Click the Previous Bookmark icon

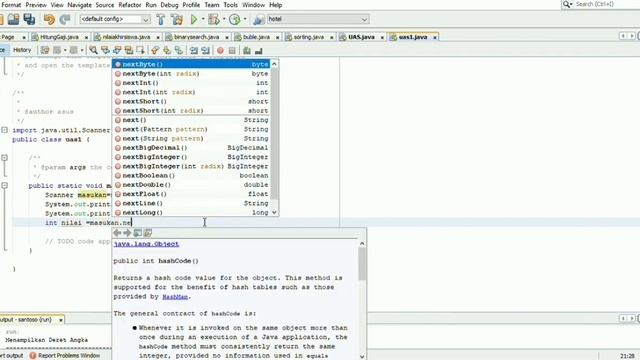pos(155,50)
